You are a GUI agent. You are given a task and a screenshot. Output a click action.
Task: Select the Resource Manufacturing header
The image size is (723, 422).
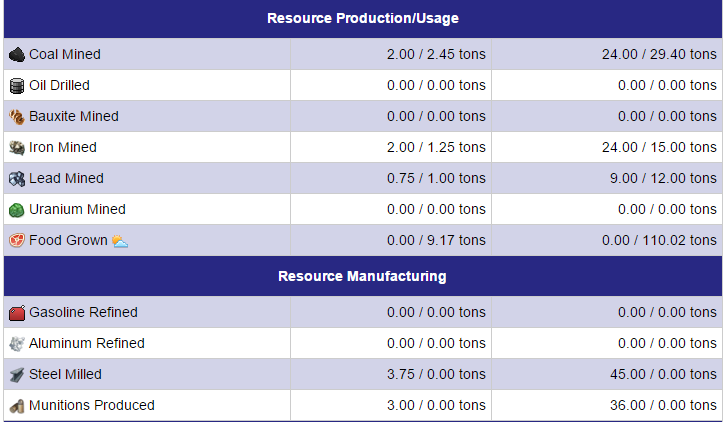point(363,276)
